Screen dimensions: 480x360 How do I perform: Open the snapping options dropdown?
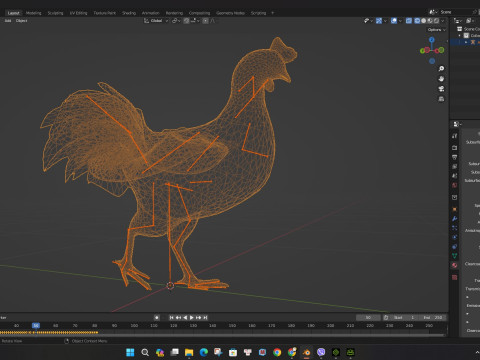coord(195,21)
